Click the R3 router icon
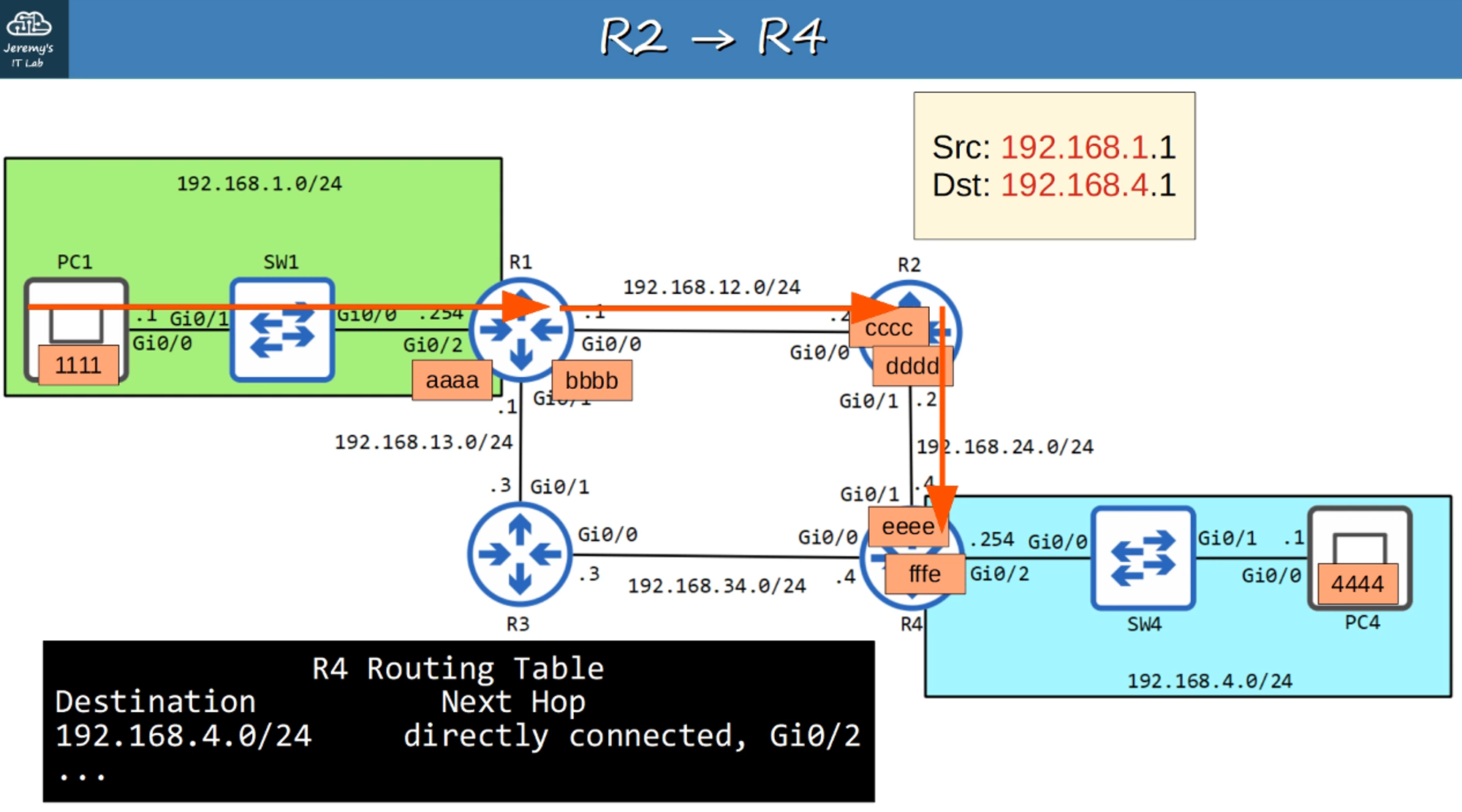Image resolution: width=1462 pixels, height=812 pixels. coord(519,555)
